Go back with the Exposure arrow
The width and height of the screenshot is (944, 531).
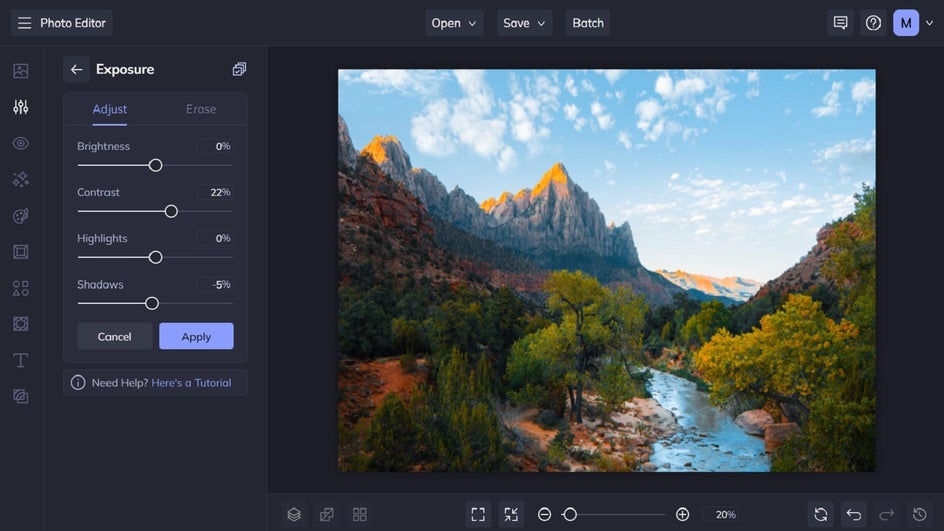pyautogui.click(x=76, y=69)
